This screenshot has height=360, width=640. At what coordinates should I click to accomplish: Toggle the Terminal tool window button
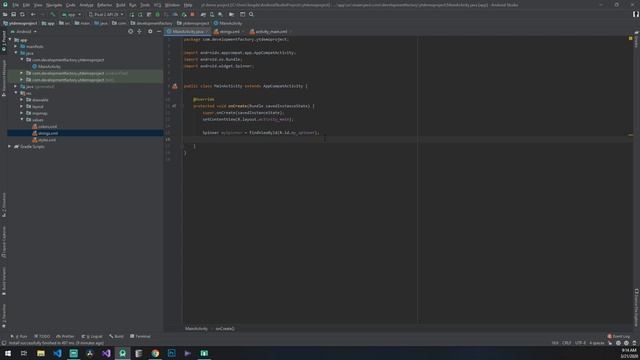pos(140,336)
